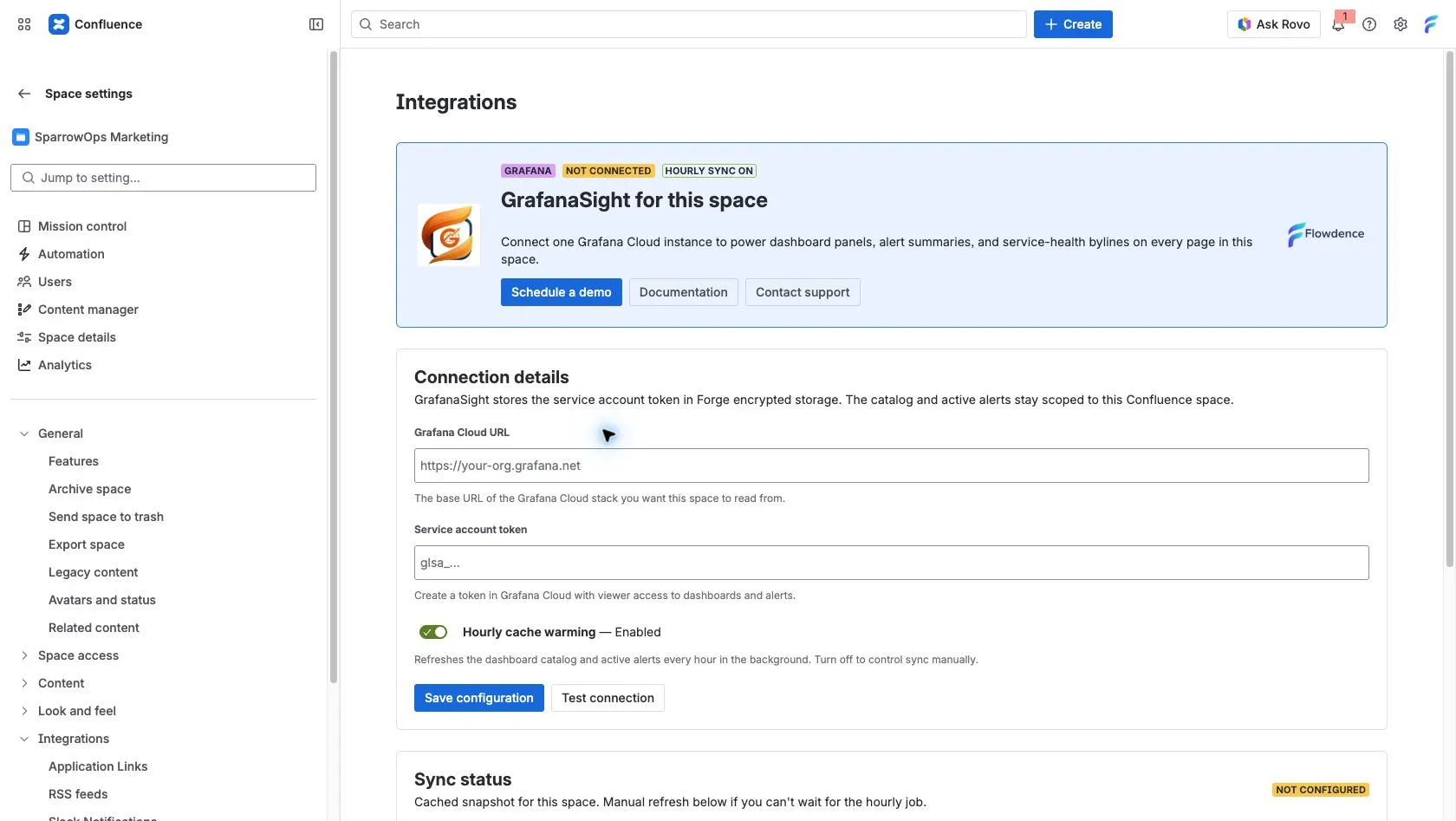
Task: Collapse the General section
Action: click(x=24, y=433)
